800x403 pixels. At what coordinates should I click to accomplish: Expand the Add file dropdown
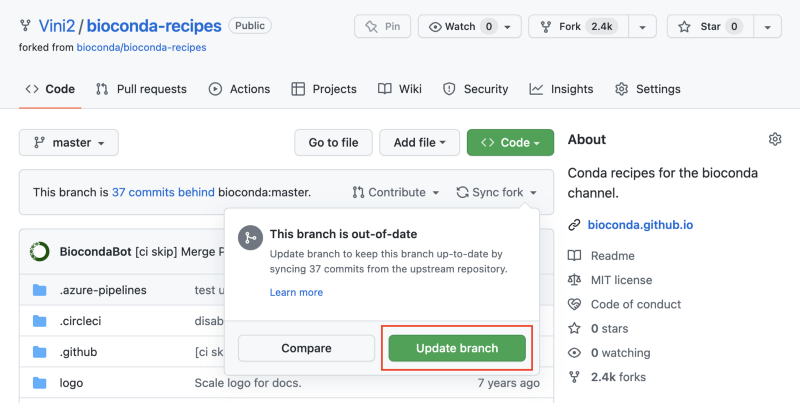click(425, 142)
